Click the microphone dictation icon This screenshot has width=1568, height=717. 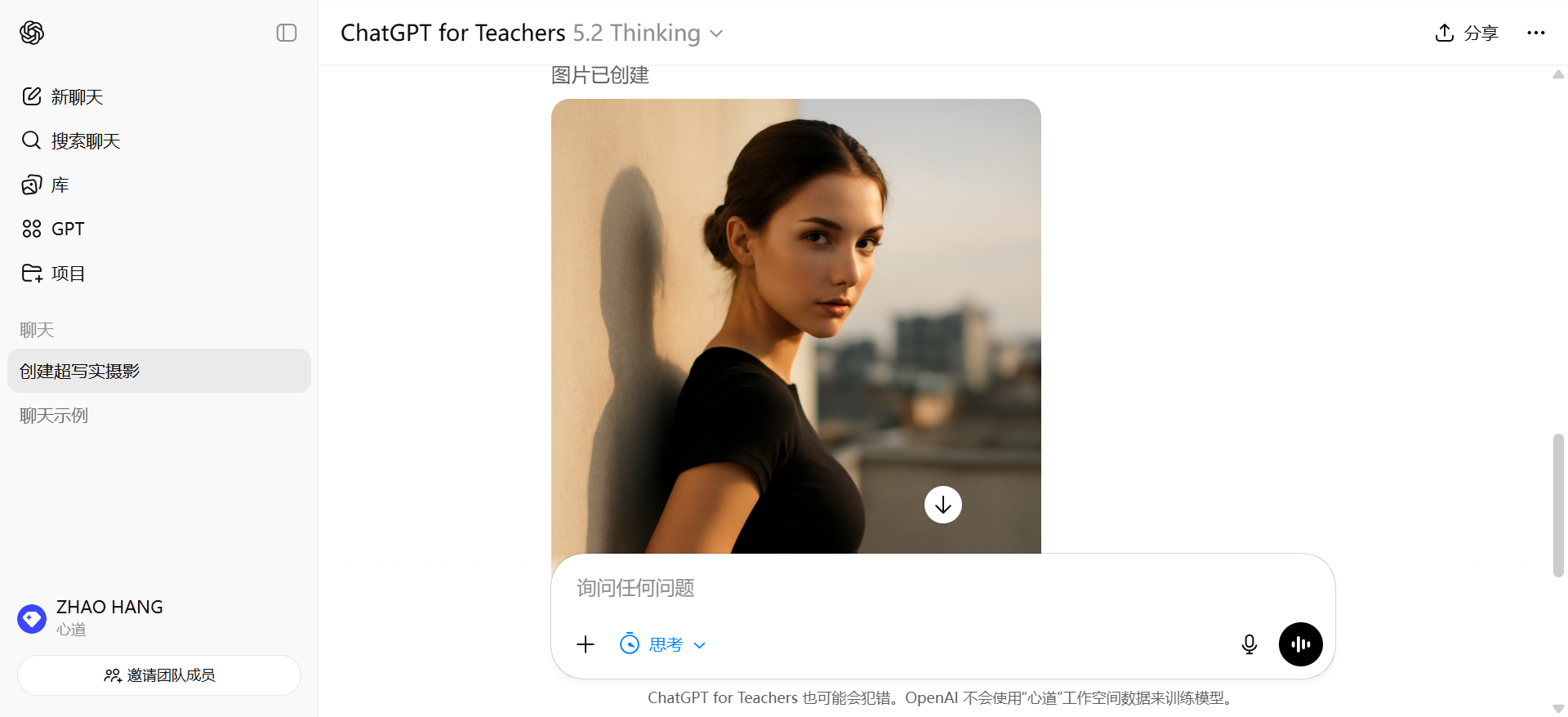[1249, 644]
